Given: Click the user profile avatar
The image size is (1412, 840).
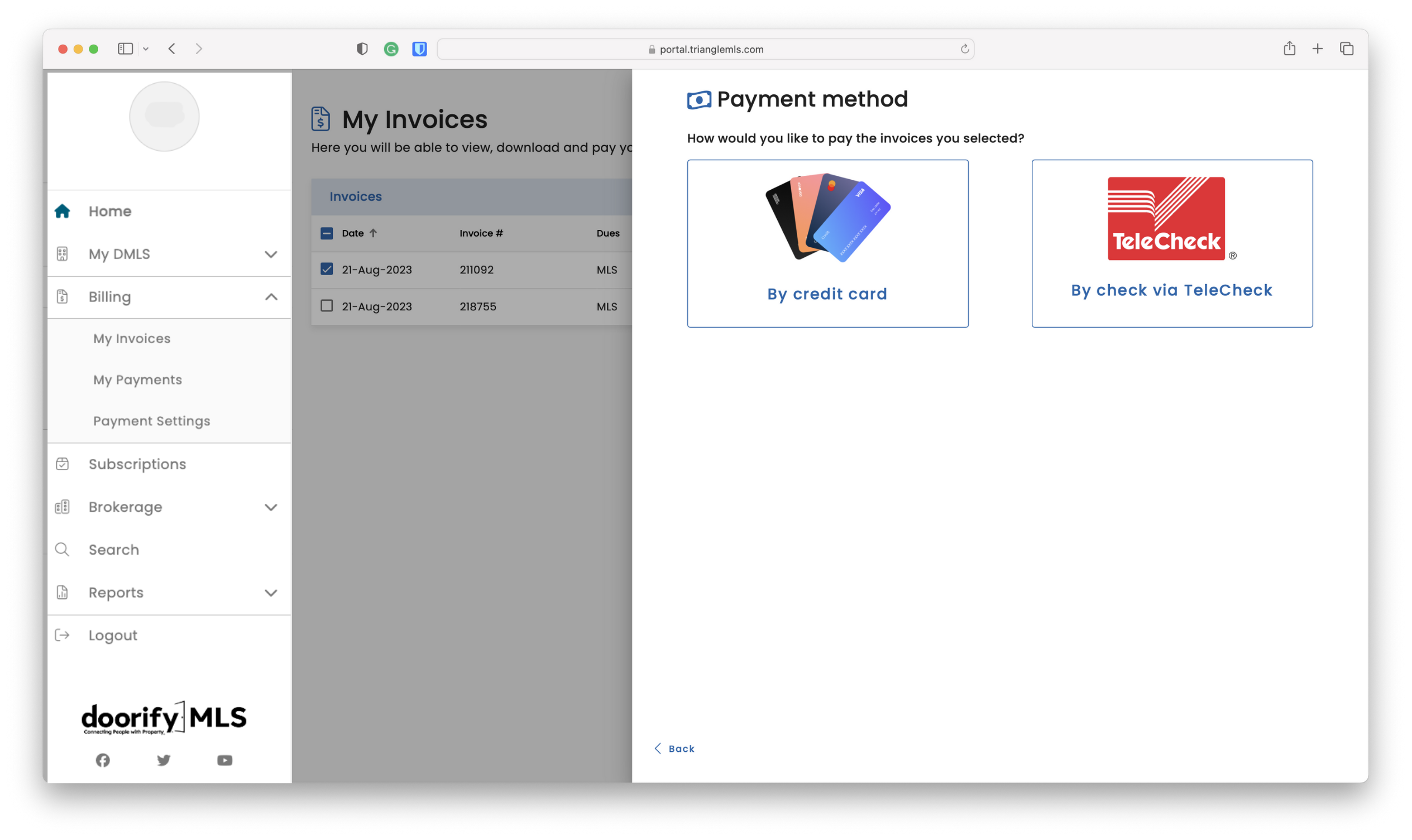Looking at the screenshot, I should [x=164, y=117].
